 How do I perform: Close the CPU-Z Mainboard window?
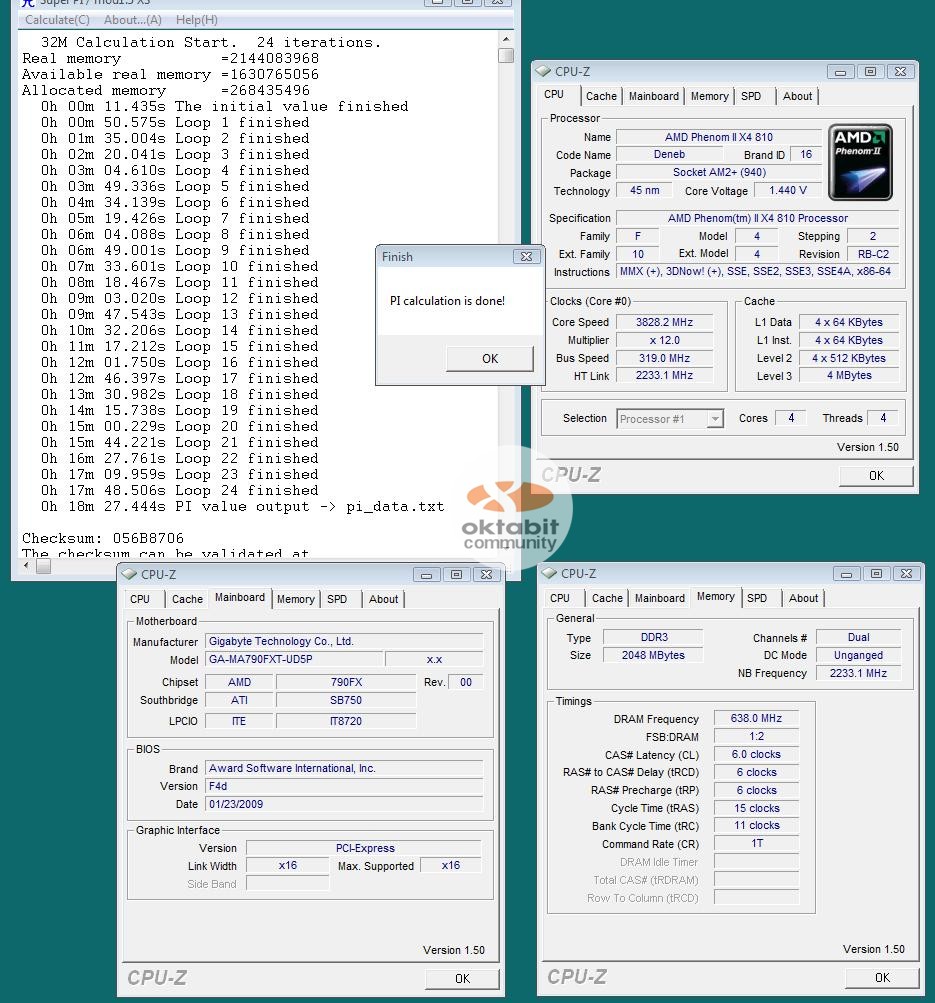tap(486, 574)
